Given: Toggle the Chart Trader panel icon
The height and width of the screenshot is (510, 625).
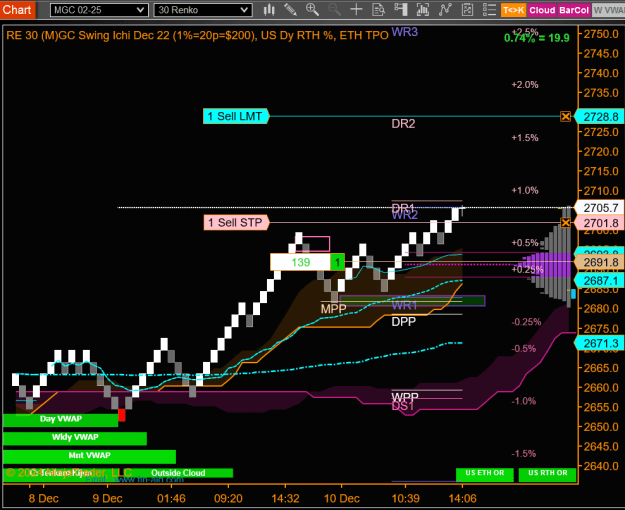Looking at the screenshot, I should (400, 10).
